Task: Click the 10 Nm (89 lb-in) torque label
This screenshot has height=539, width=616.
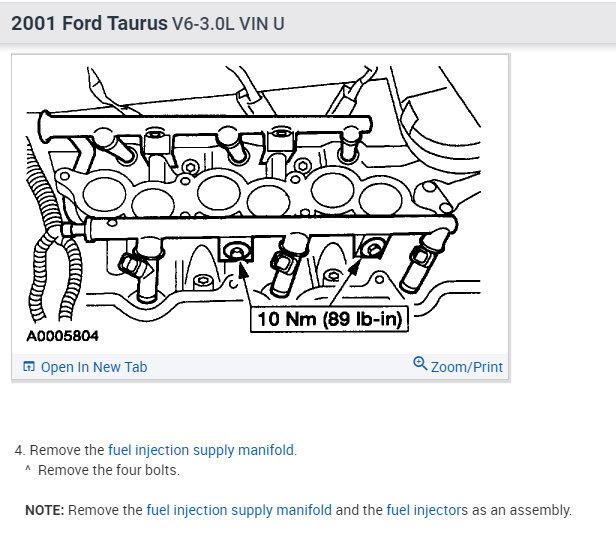Action: click(328, 320)
